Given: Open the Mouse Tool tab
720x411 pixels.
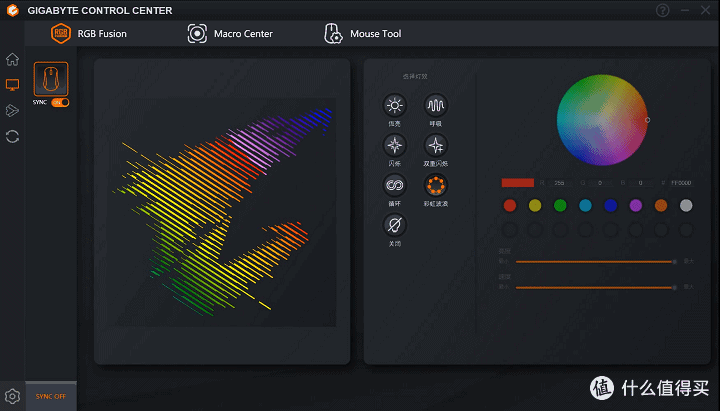Looking at the screenshot, I should [x=363, y=34].
